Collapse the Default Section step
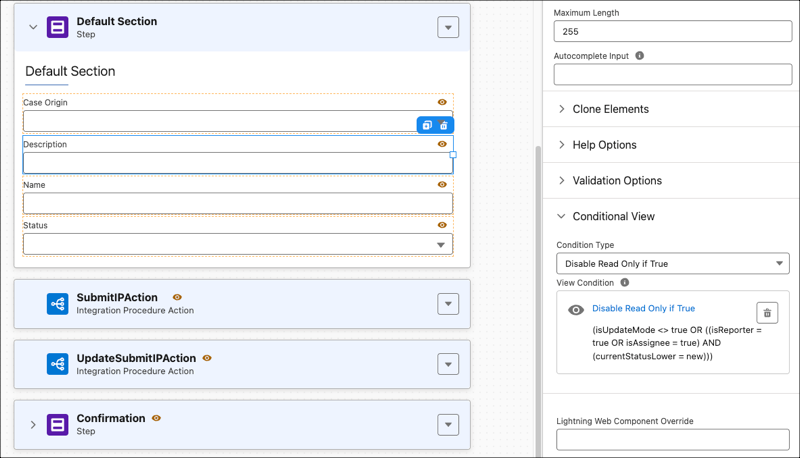Screen dimensions: 800x458 tap(33, 27)
